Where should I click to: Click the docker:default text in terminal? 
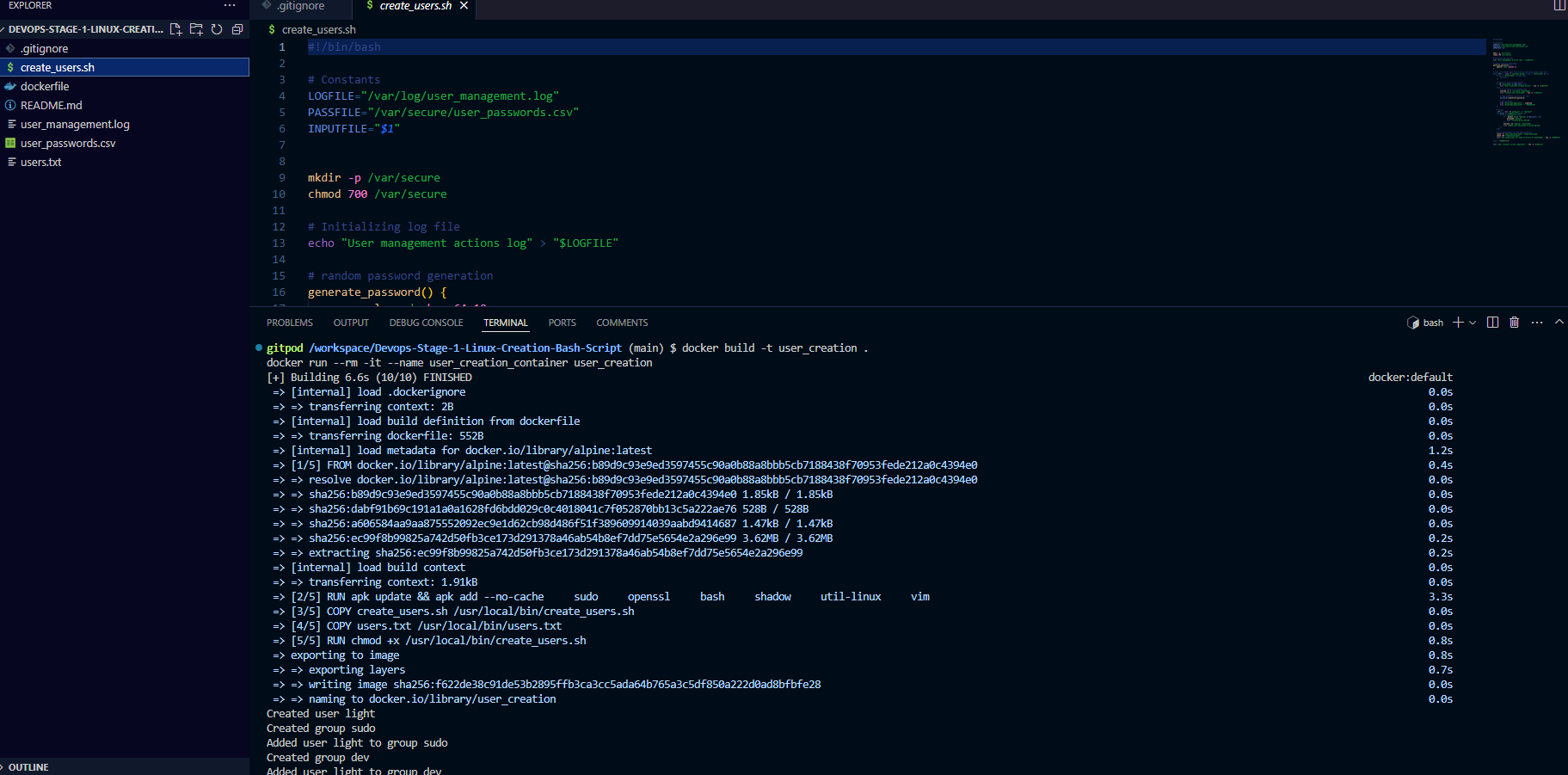pyautogui.click(x=1411, y=377)
